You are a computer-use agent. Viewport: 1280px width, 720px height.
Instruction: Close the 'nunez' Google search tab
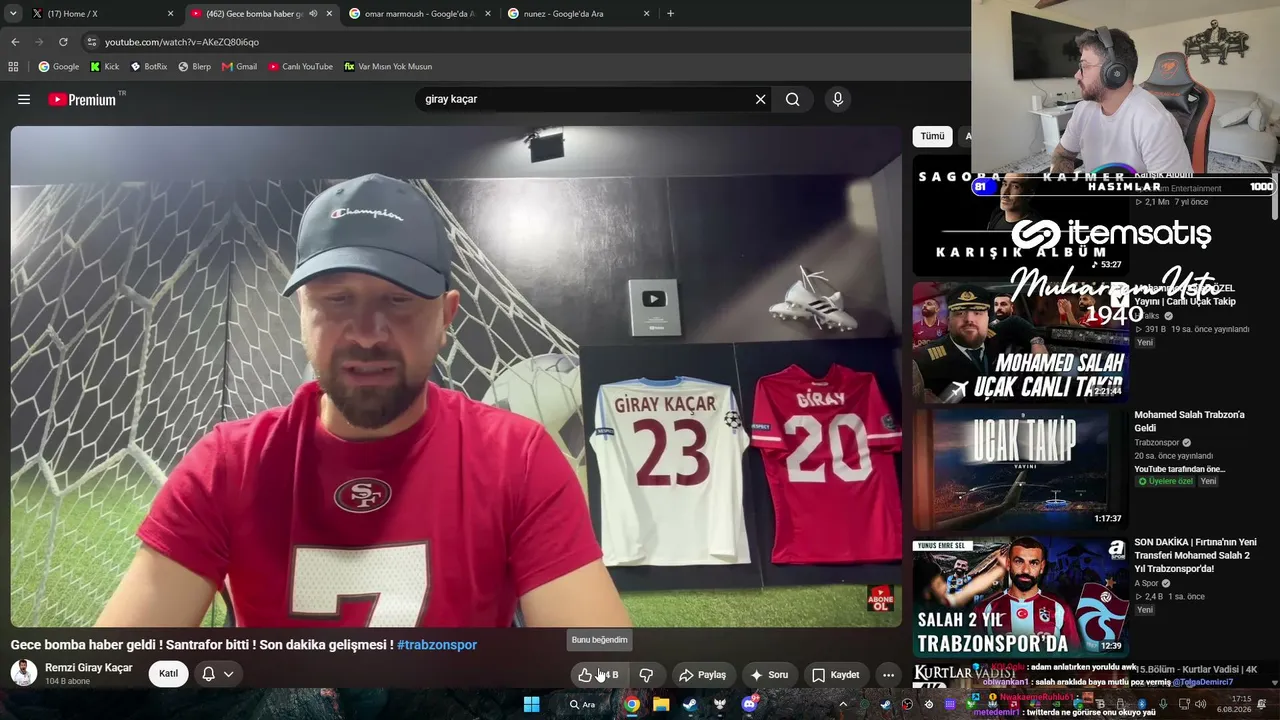(647, 14)
